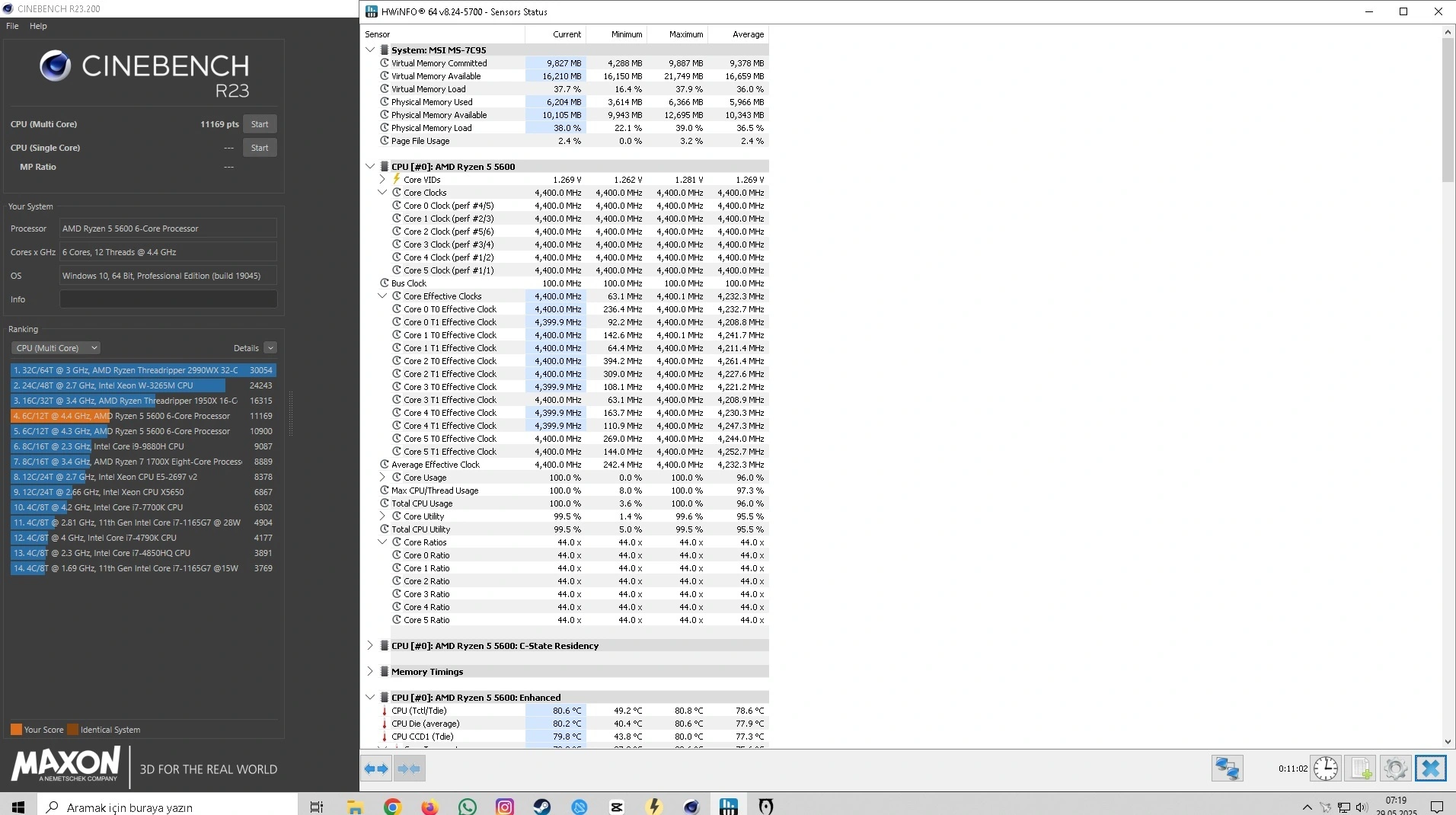Open CapCut from the taskbar
This screenshot has height=815, width=1456.
pyautogui.click(x=616, y=807)
